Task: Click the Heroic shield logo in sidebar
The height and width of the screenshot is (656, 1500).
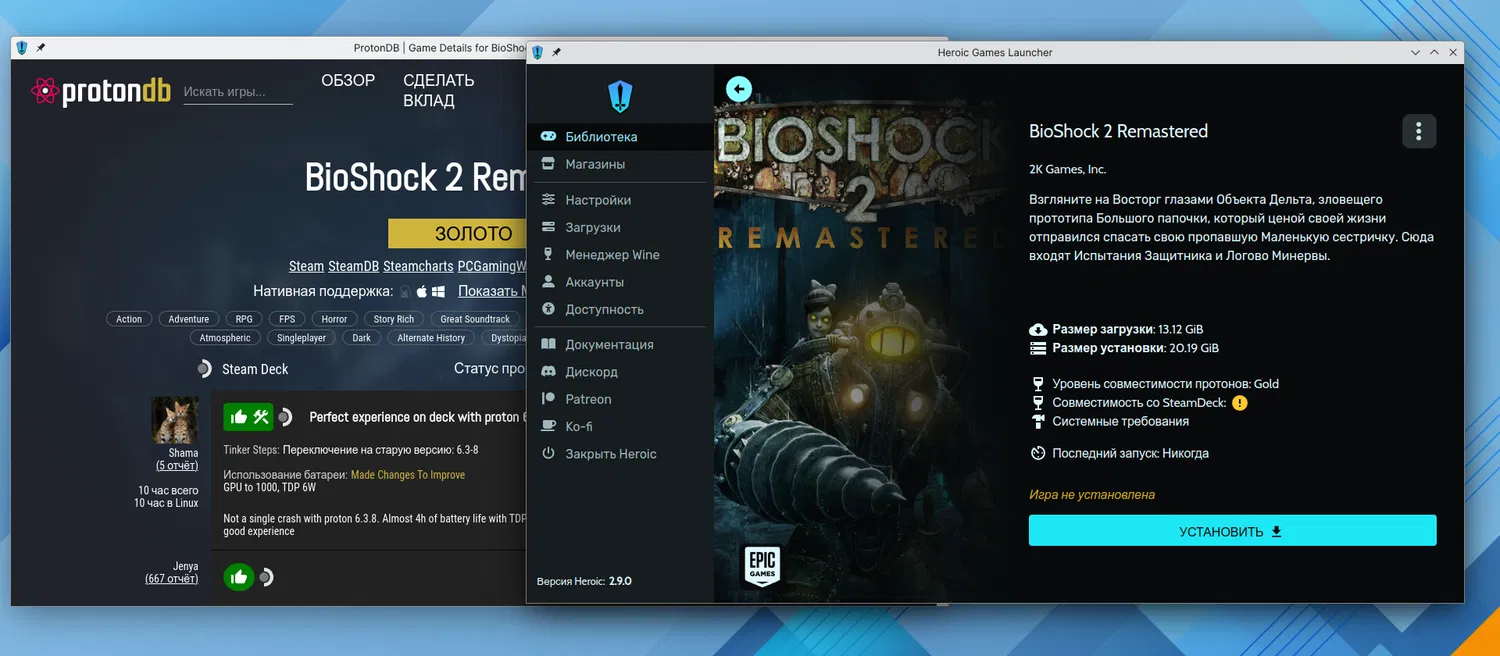Action: pyautogui.click(x=620, y=96)
